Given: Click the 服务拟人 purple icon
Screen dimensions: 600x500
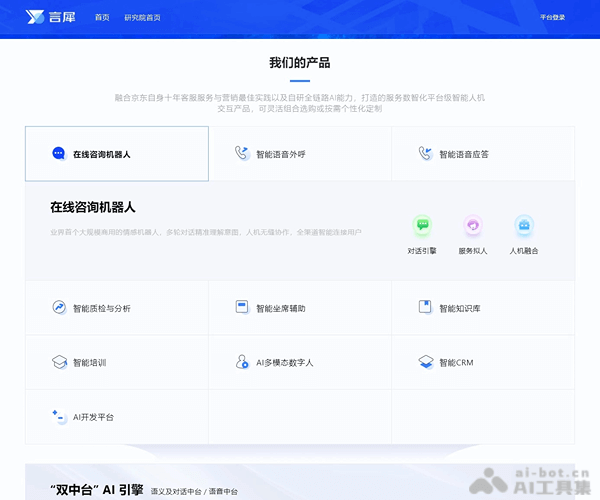Looking at the screenshot, I should tap(473, 226).
